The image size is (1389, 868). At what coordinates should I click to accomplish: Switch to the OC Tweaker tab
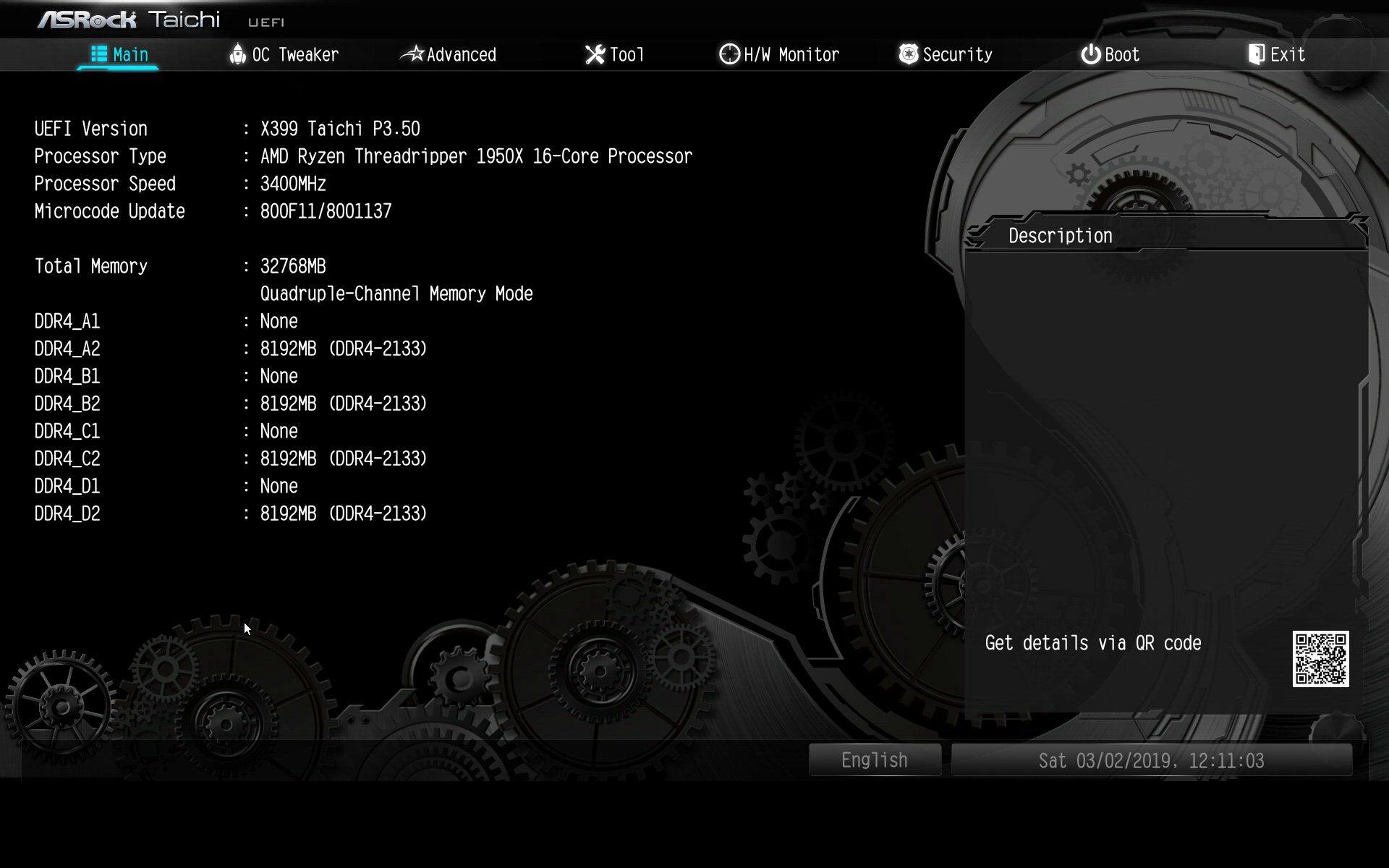click(295, 55)
